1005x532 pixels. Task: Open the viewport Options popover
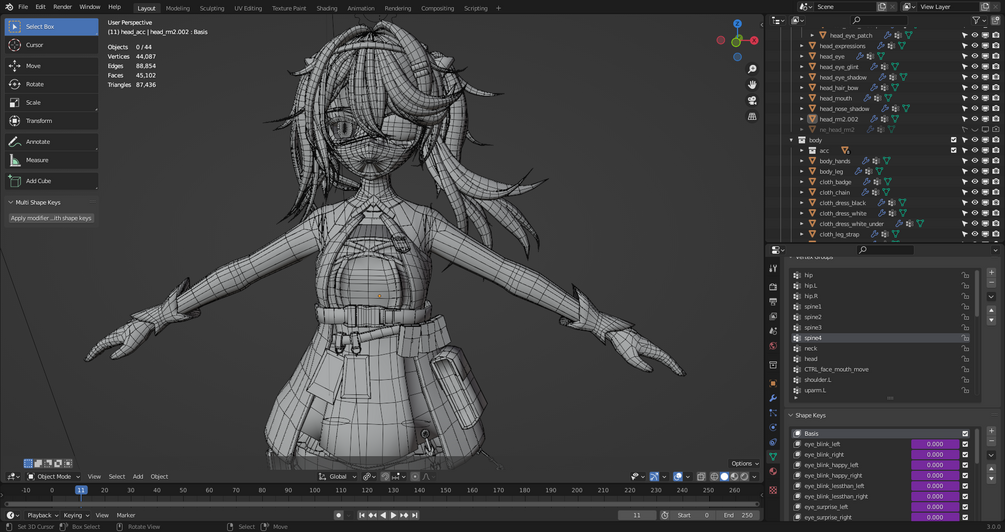point(743,463)
